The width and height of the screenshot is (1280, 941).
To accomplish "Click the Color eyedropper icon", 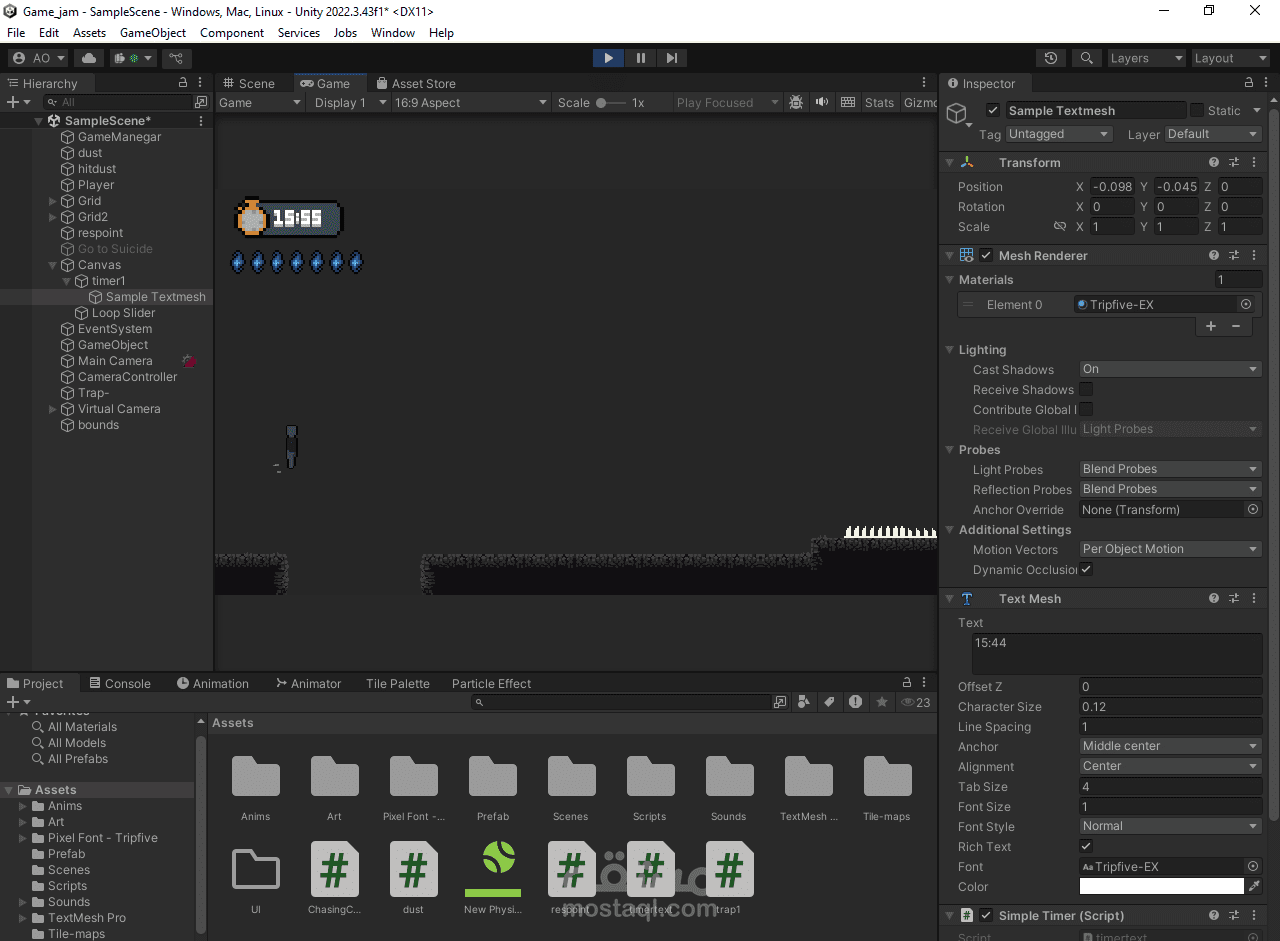I will point(1255,886).
